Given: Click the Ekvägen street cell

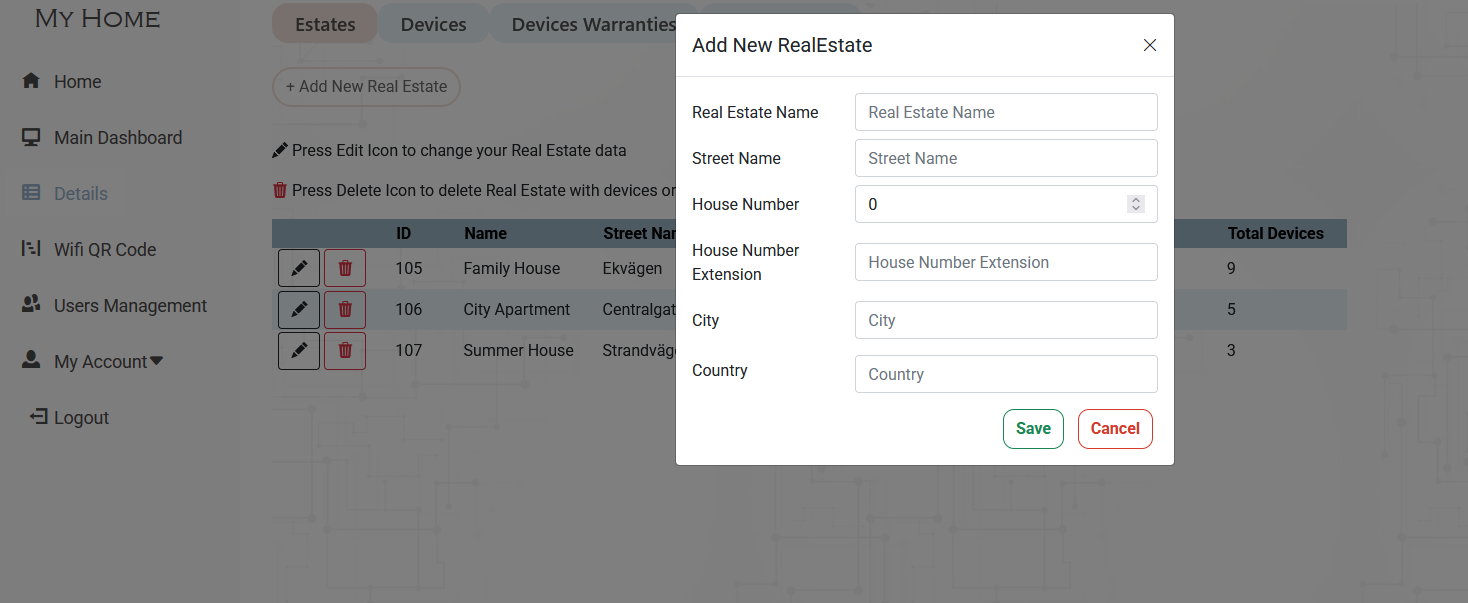Looking at the screenshot, I should click(x=633, y=268).
